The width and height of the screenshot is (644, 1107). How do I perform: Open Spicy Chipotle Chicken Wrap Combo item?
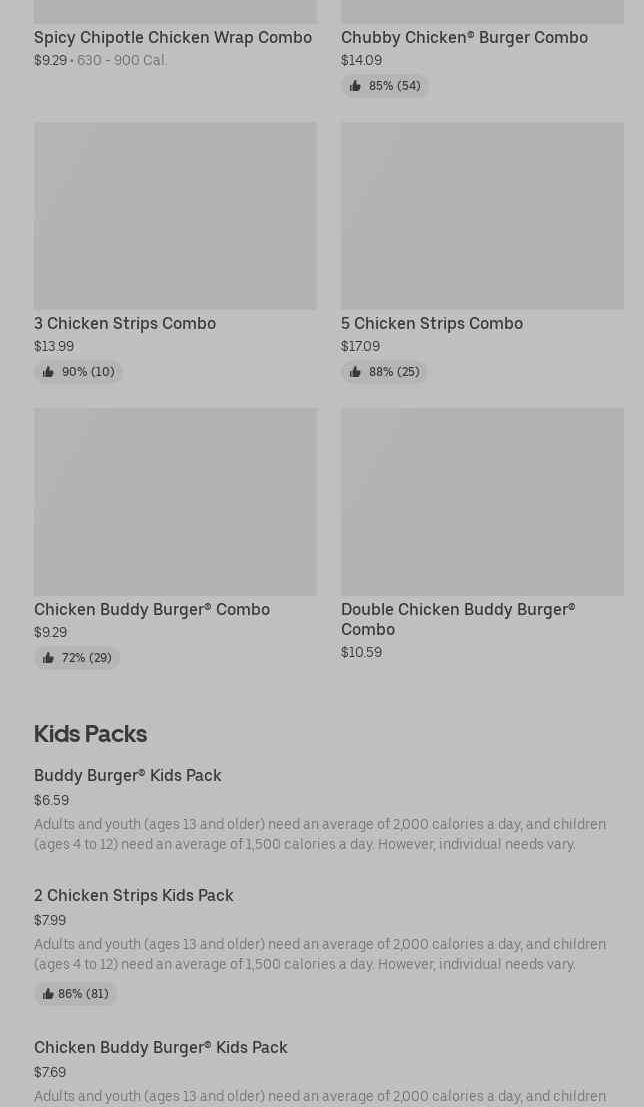coord(173,38)
